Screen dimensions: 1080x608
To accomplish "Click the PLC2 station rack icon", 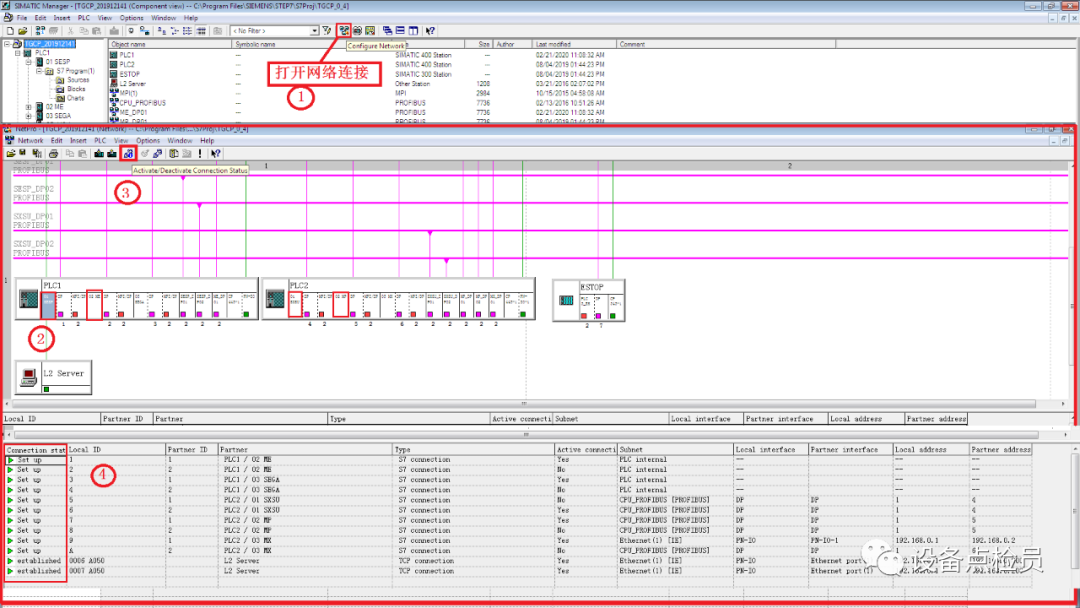I will coord(275,300).
